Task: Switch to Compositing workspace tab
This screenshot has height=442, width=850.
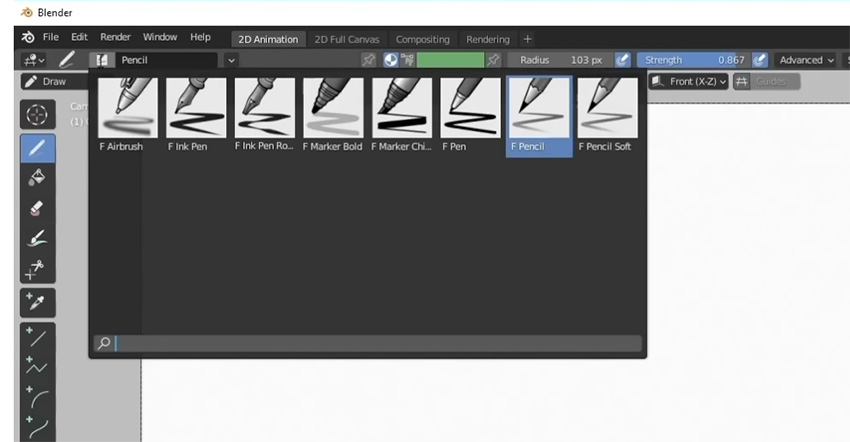Action: [x=423, y=39]
